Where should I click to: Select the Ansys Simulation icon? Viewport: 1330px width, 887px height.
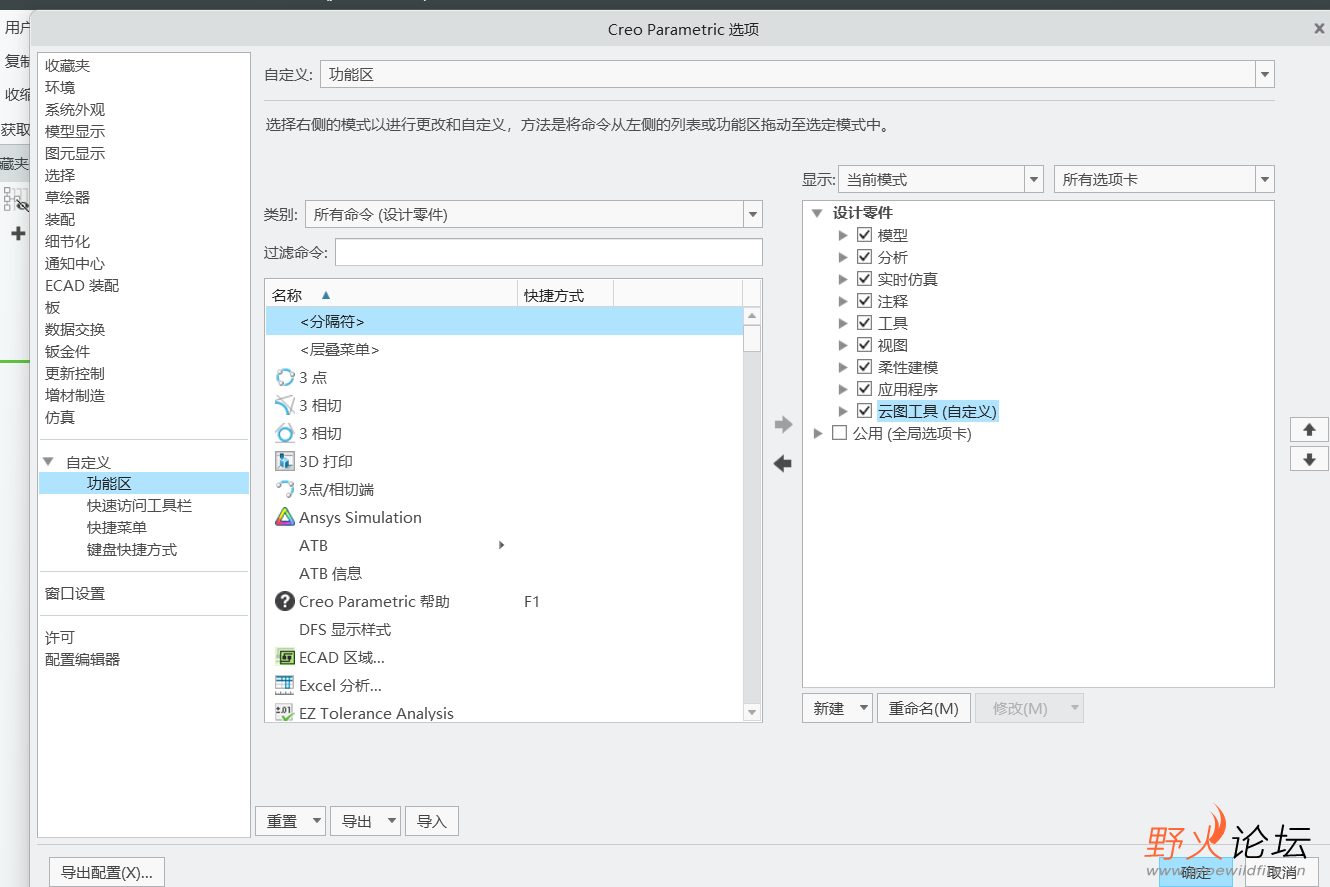(x=284, y=517)
